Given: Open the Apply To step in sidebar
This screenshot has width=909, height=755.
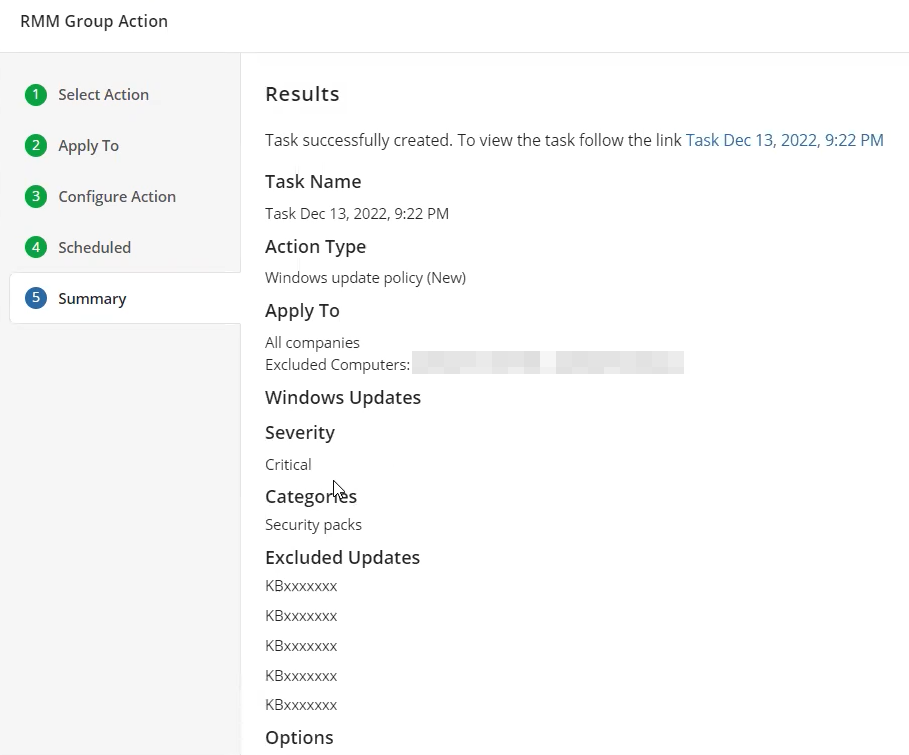Looking at the screenshot, I should click(x=88, y=146).
